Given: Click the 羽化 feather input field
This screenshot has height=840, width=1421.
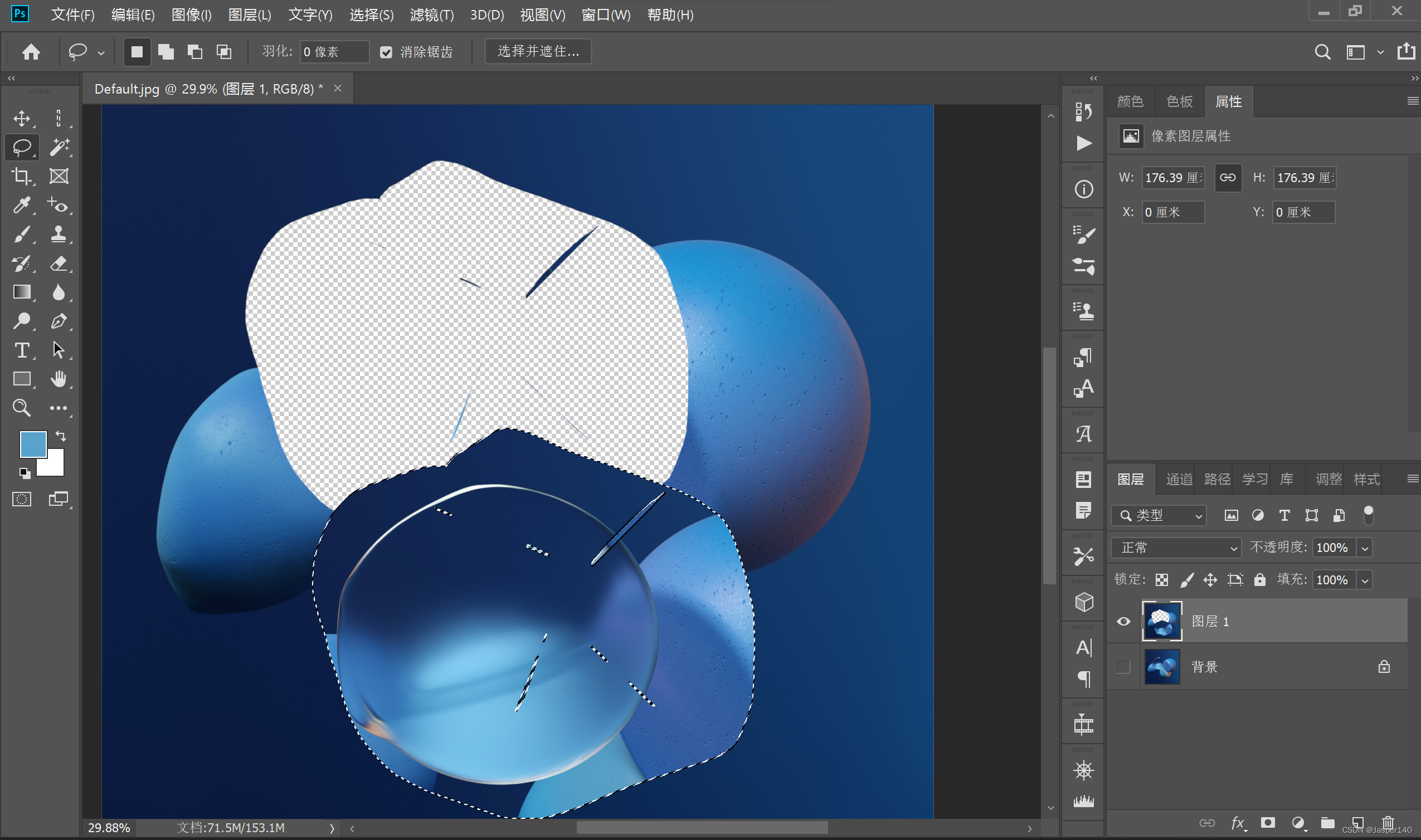Looking at the screenshot, I should (334, 52).
